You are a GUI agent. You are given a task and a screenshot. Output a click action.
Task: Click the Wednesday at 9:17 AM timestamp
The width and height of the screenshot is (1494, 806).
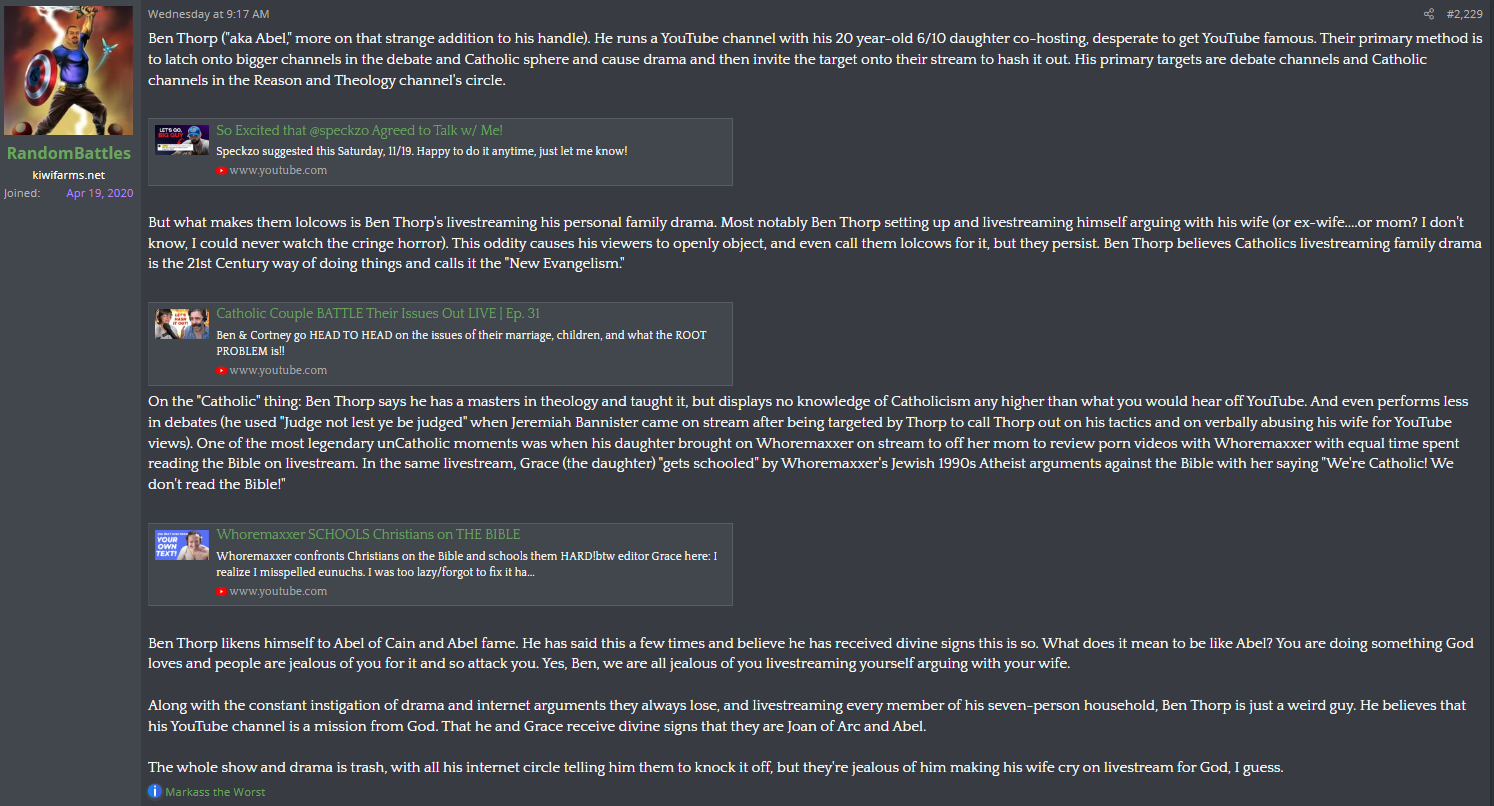pos(208,14)
